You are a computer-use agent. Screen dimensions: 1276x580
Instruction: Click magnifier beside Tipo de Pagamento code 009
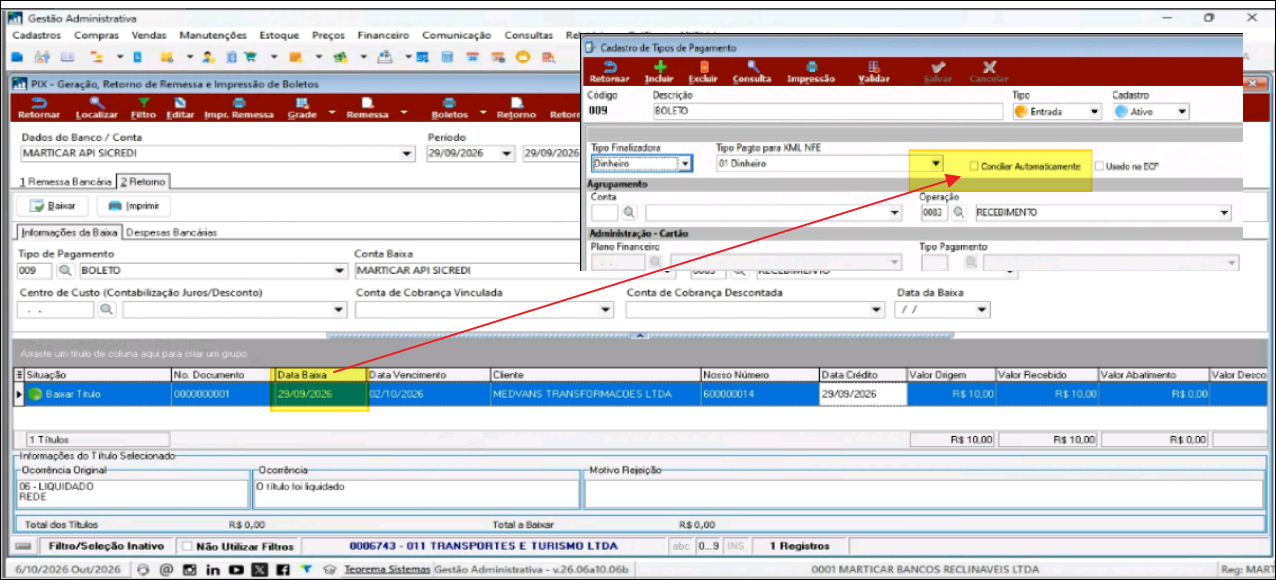[x=65, y=270]
